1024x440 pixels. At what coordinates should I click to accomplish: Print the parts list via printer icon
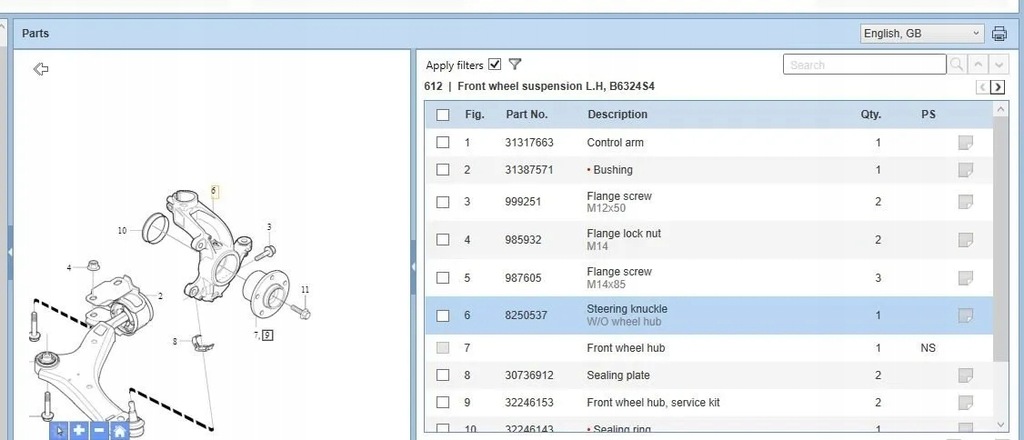click(999, 33)
